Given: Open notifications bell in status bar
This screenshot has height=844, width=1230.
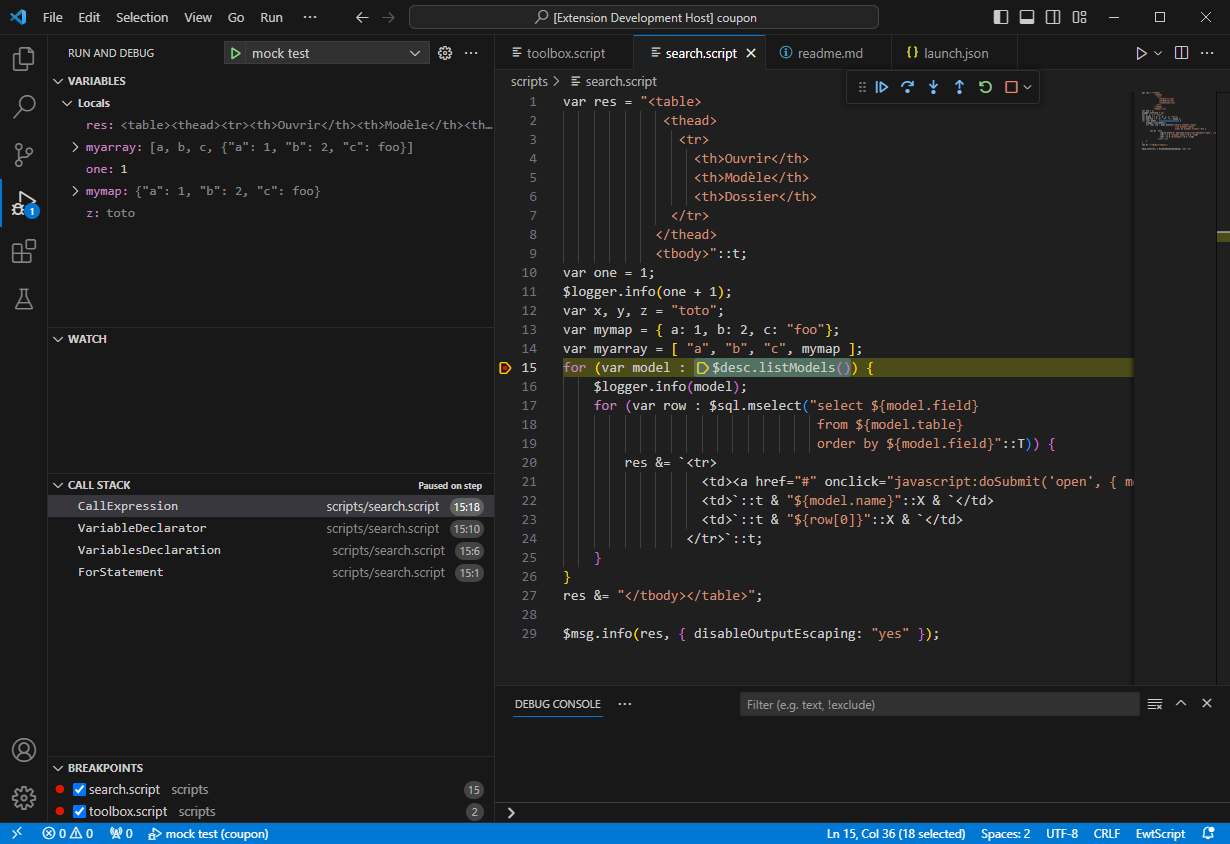Looking at the screenshot, I should 1208,833.
